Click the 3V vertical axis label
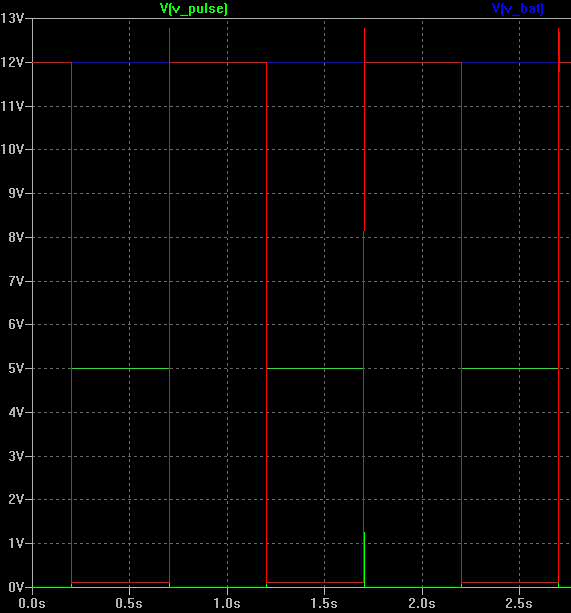571x613 pixels. coord(16,456)
